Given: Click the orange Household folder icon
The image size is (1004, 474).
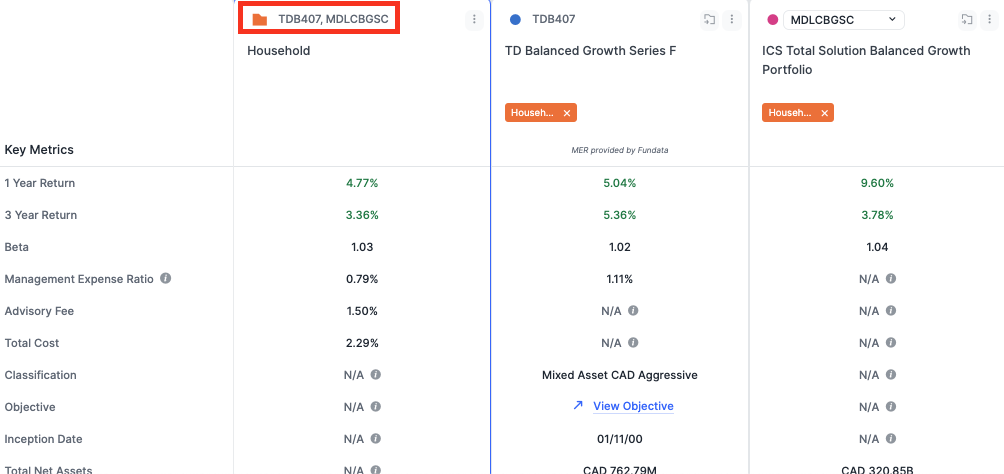Looking at the screenshot, I should pos(259,20).
